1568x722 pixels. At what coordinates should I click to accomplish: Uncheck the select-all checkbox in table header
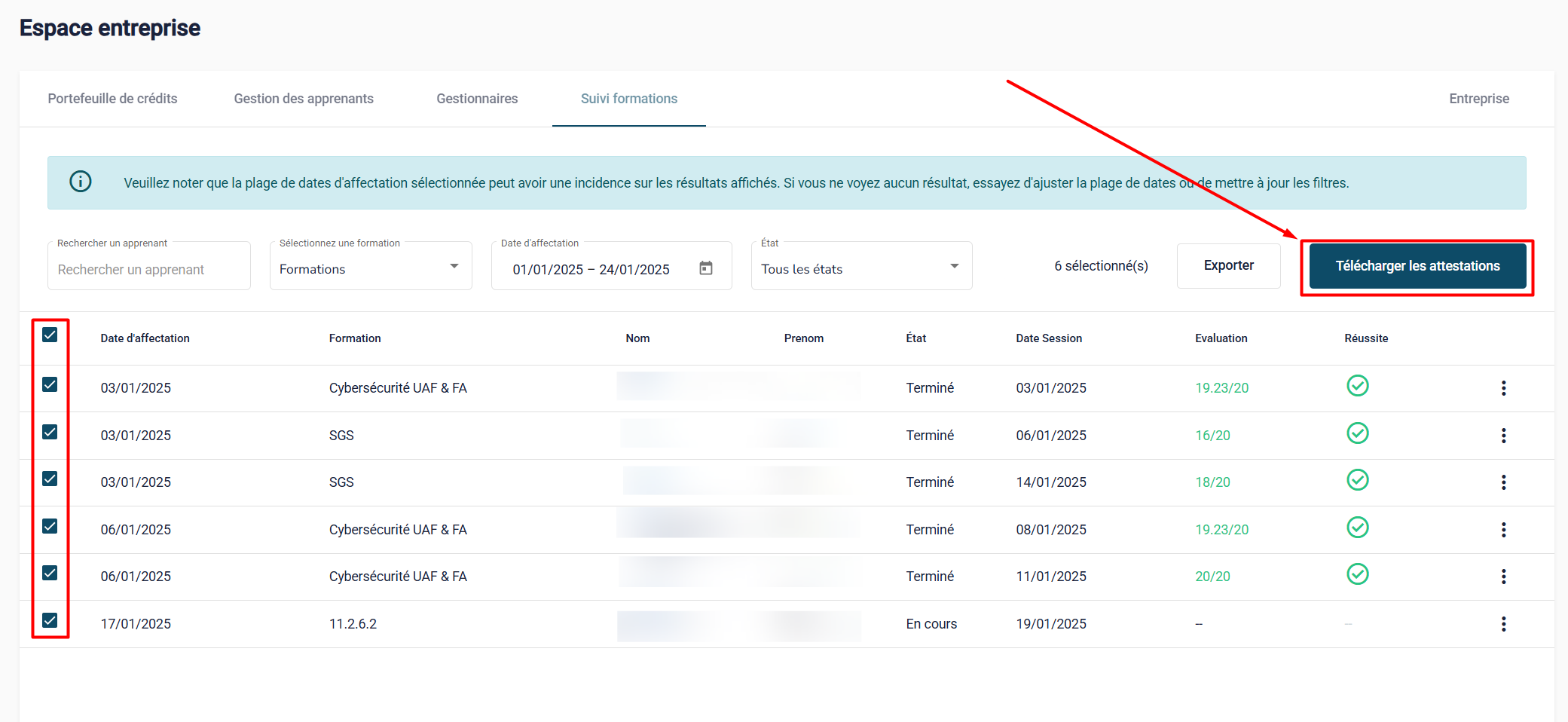50,335
